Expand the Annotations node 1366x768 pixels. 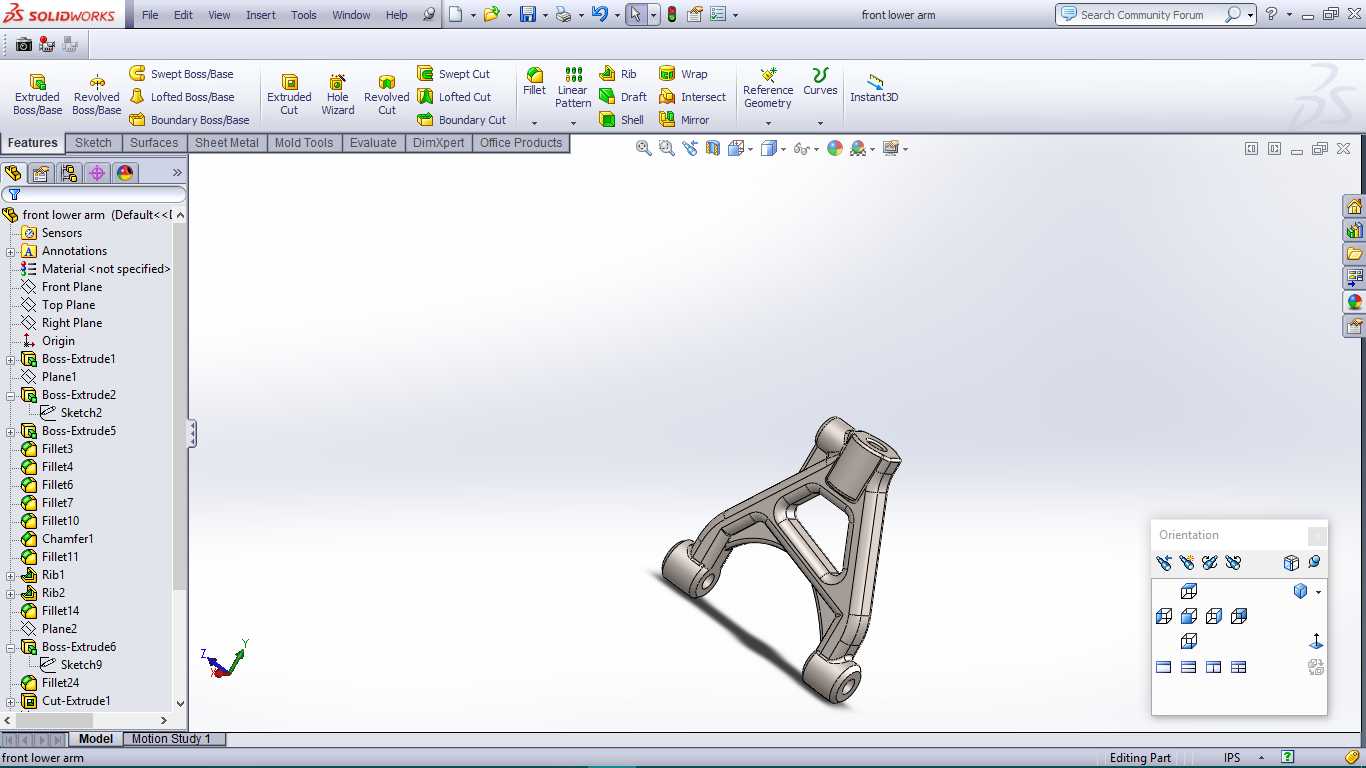click(10, 251)
